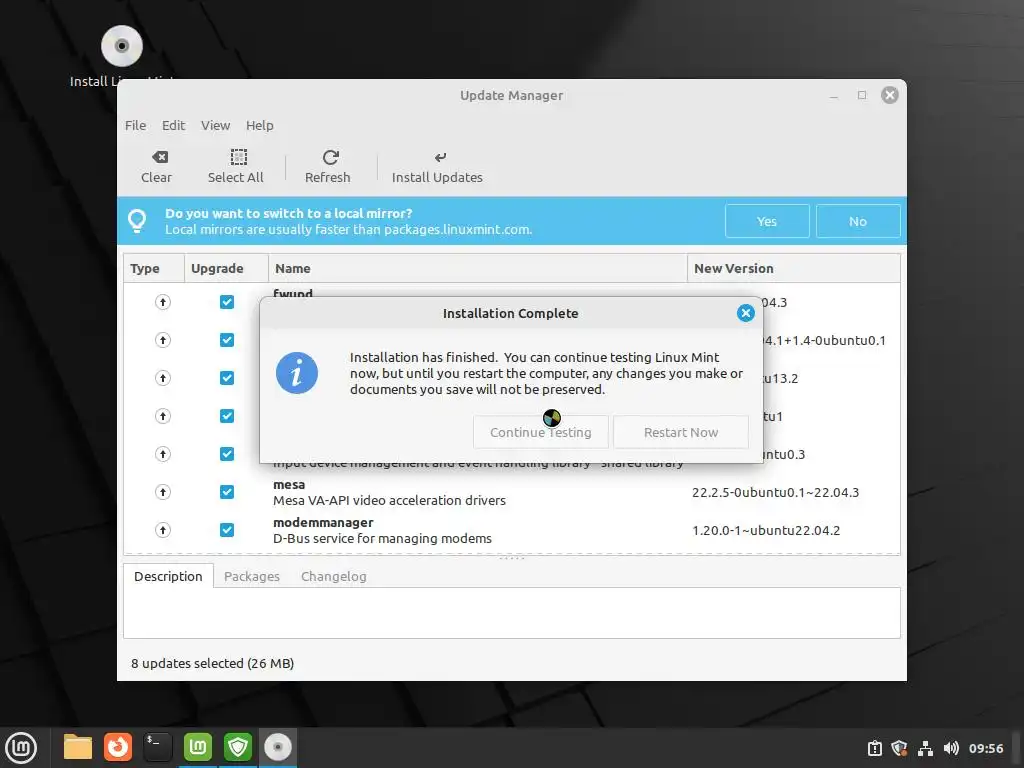Click the green Mint panel icon
The height and width of the screenshot is (768, 1024).
(198, 747)
